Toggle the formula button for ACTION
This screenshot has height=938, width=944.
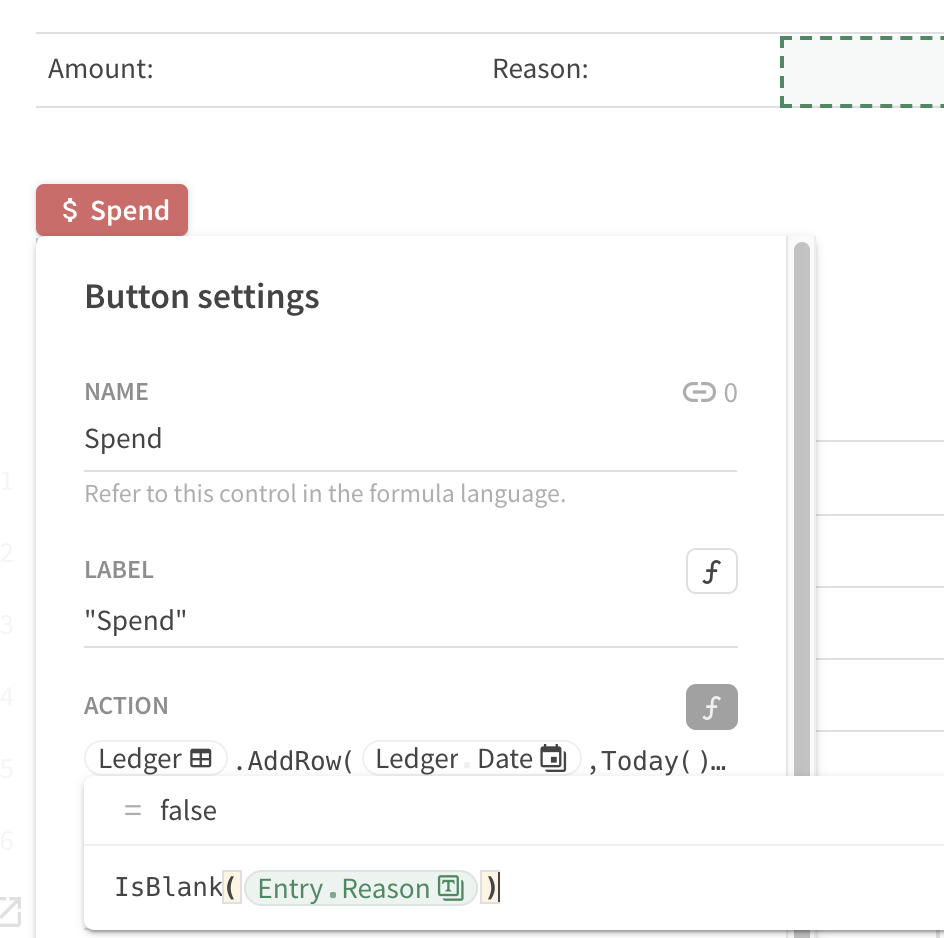coord(711,708)
